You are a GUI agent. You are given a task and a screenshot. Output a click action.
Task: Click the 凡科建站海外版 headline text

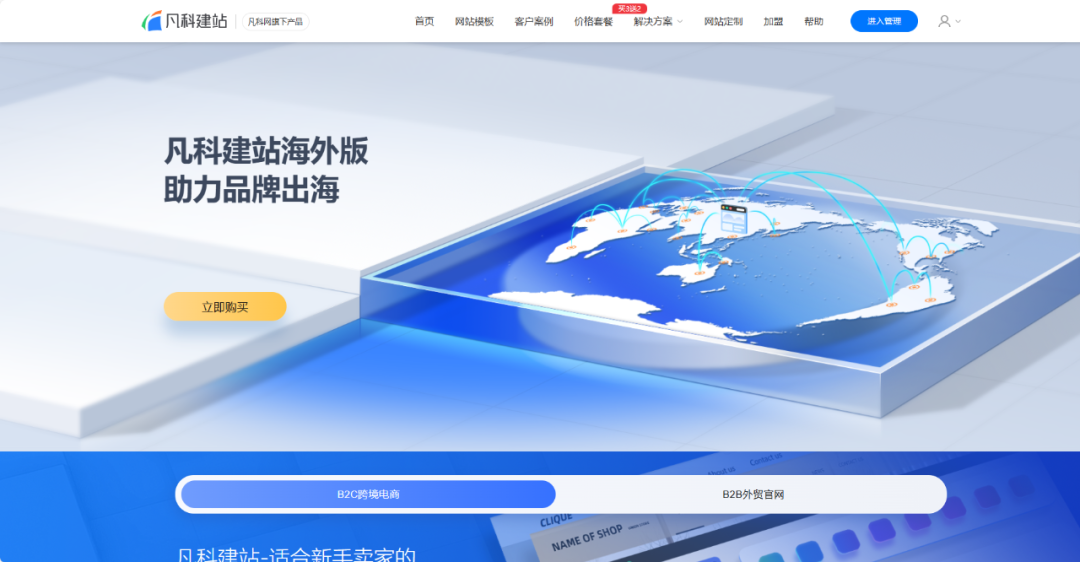coord(266,152)
